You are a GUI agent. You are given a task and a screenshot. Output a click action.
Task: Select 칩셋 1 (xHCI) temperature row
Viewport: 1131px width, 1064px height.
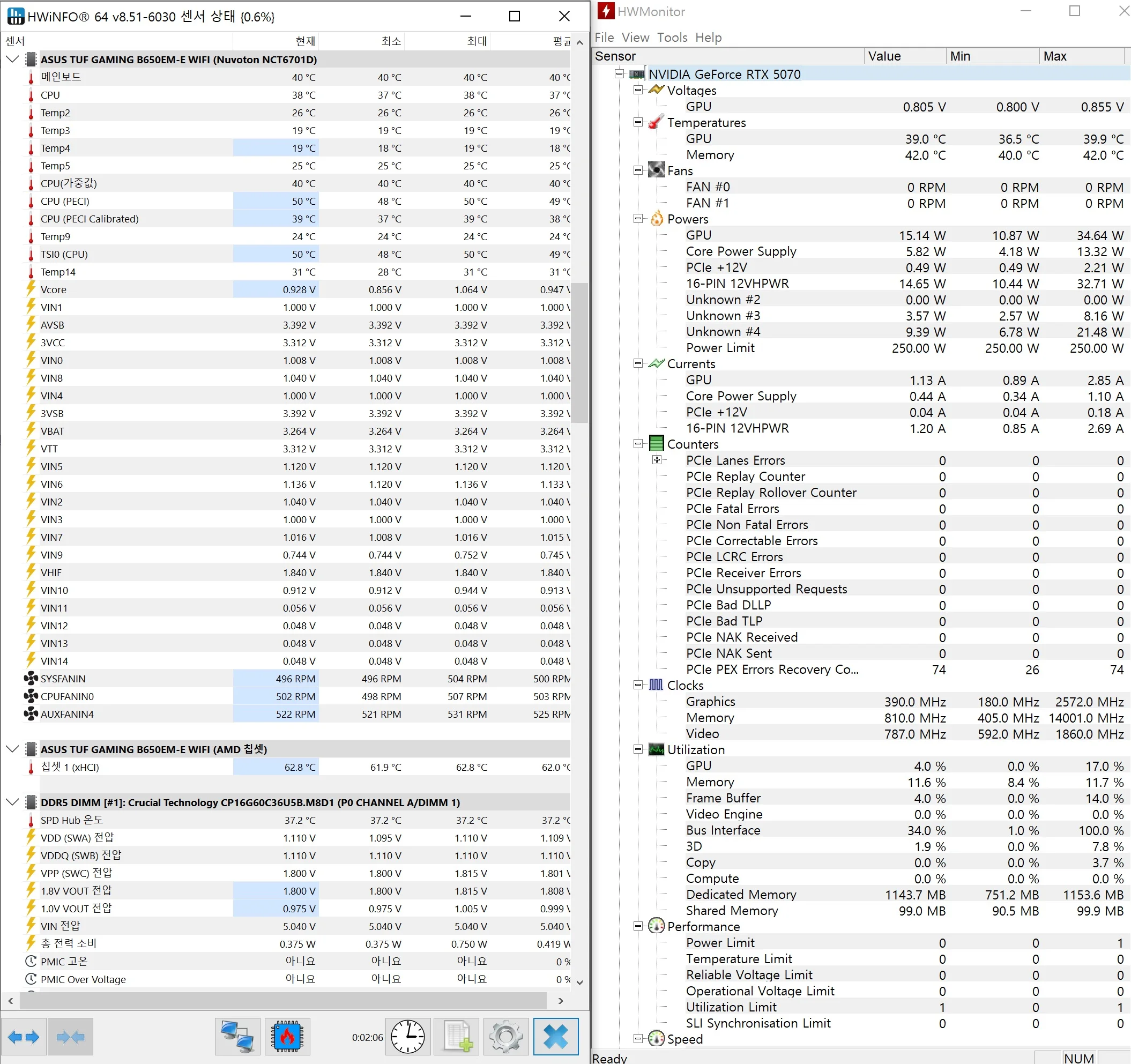296,767
